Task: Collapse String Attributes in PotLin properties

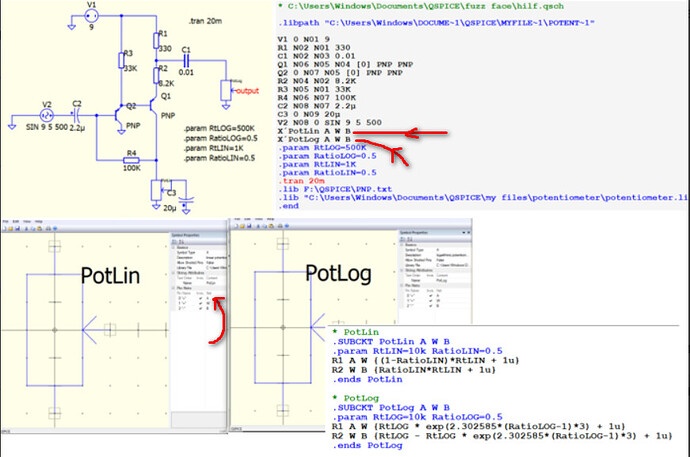Action: (x=173, y=273)
